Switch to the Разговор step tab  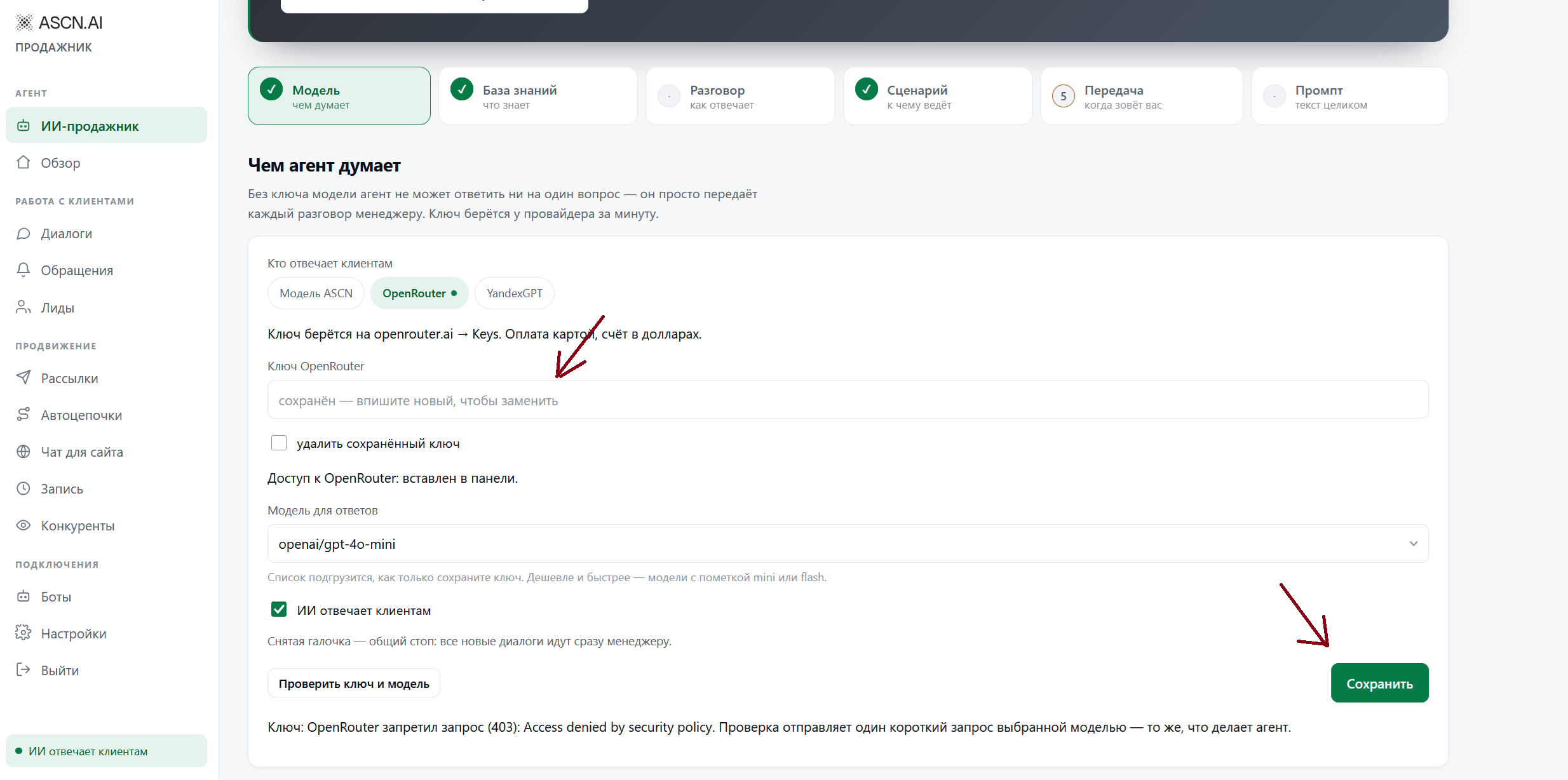coord(740,96)
